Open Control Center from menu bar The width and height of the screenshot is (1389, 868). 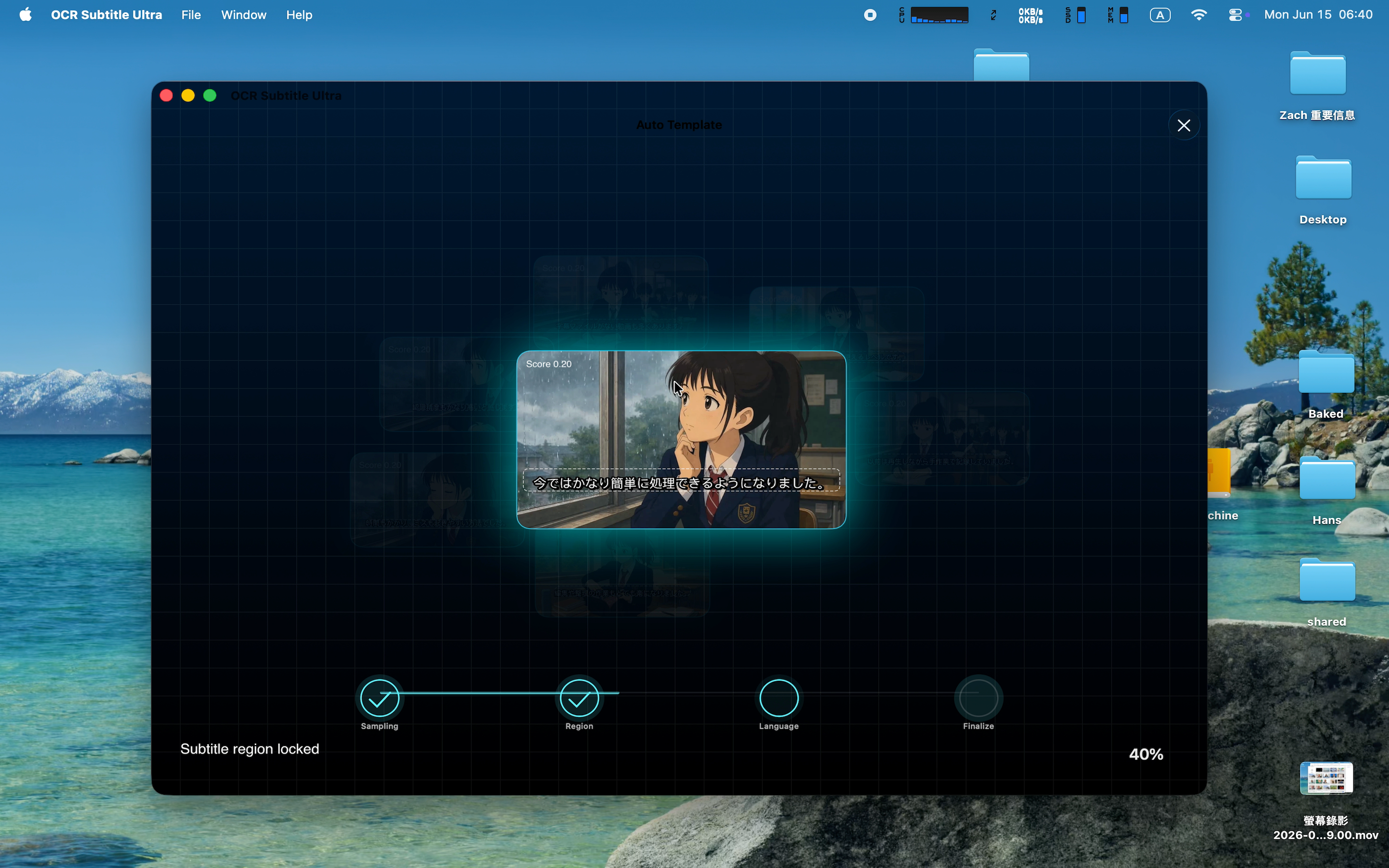(1235, 15)
